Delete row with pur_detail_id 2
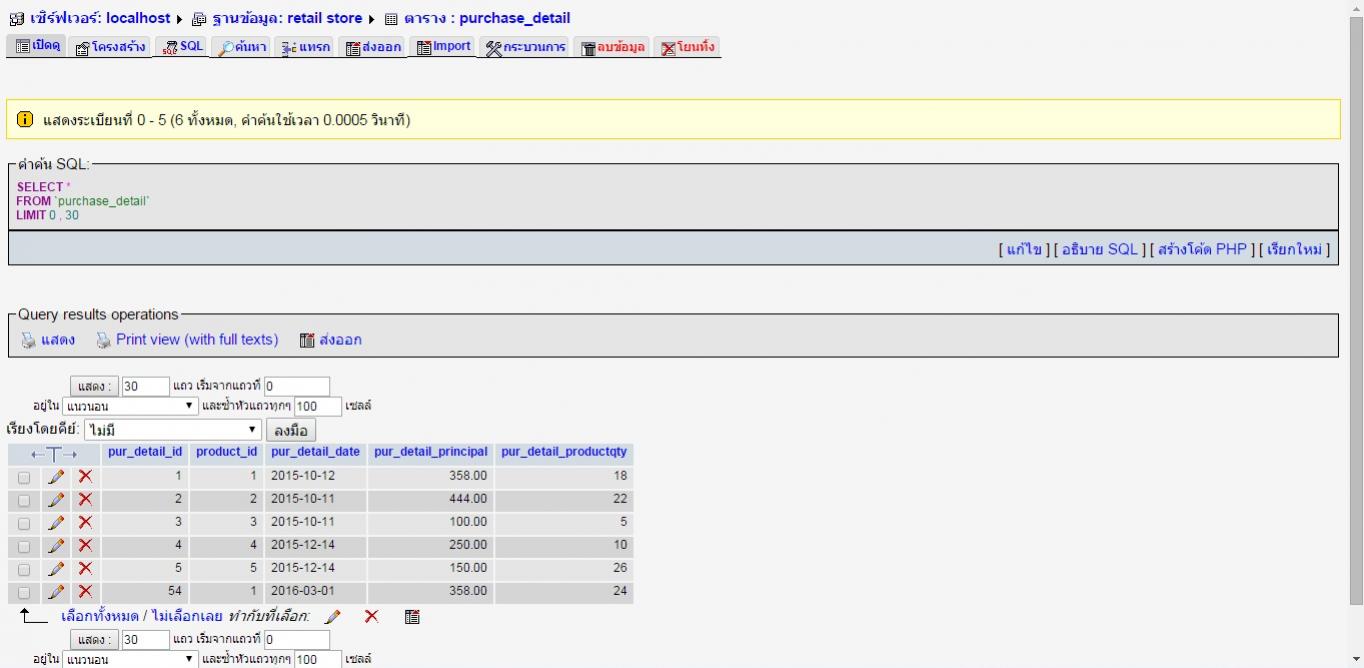 tap(85, 500)
